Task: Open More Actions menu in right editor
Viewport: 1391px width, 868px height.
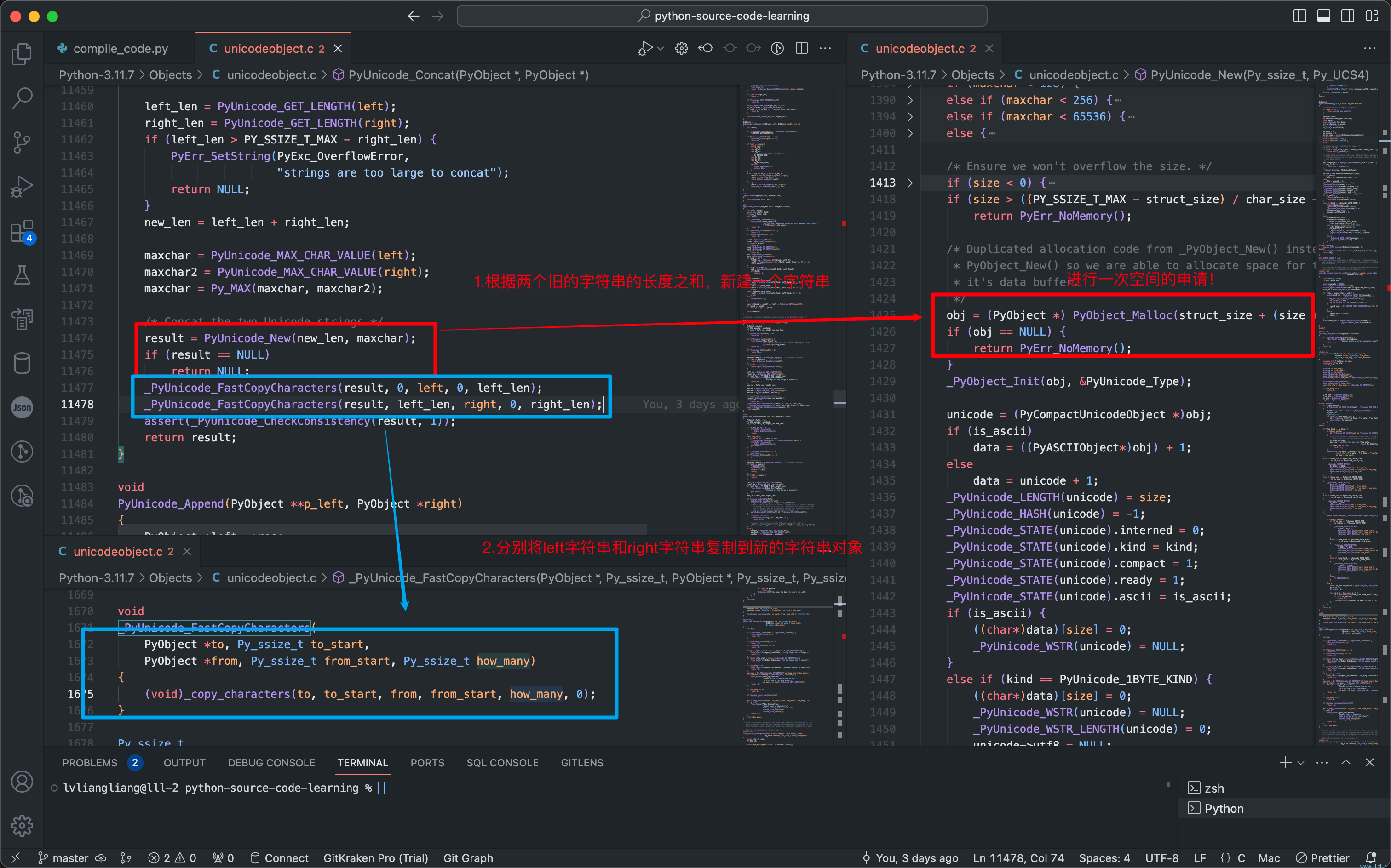Action: coord(1370,49)
